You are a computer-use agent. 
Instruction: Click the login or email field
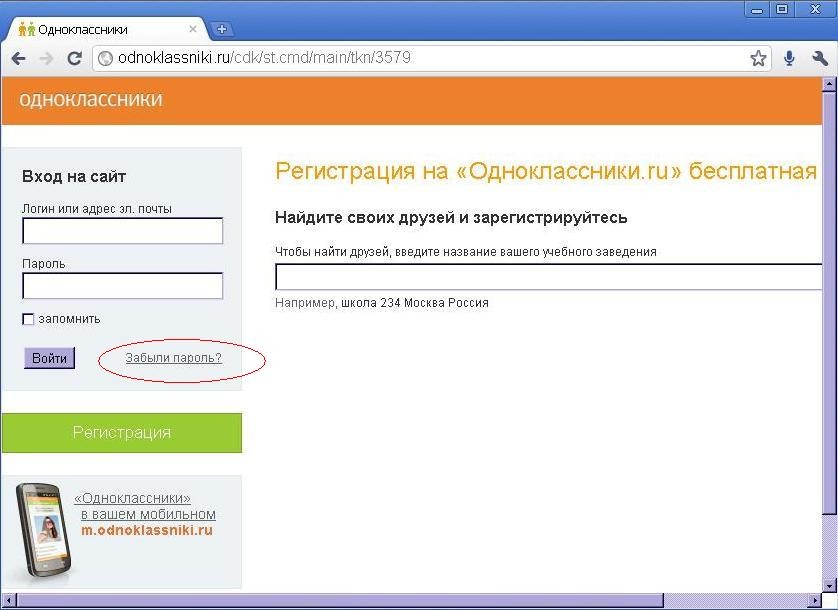122,231
